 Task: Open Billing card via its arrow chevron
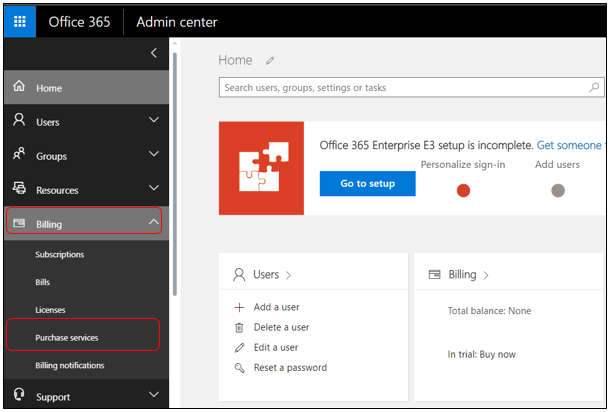tap(486, 276)
